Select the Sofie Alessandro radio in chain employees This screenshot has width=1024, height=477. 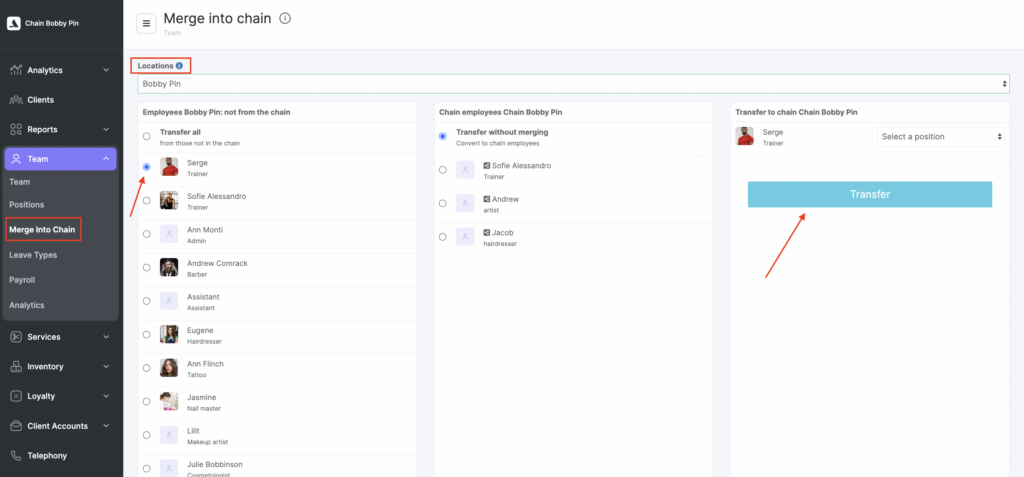coord(443,170)
